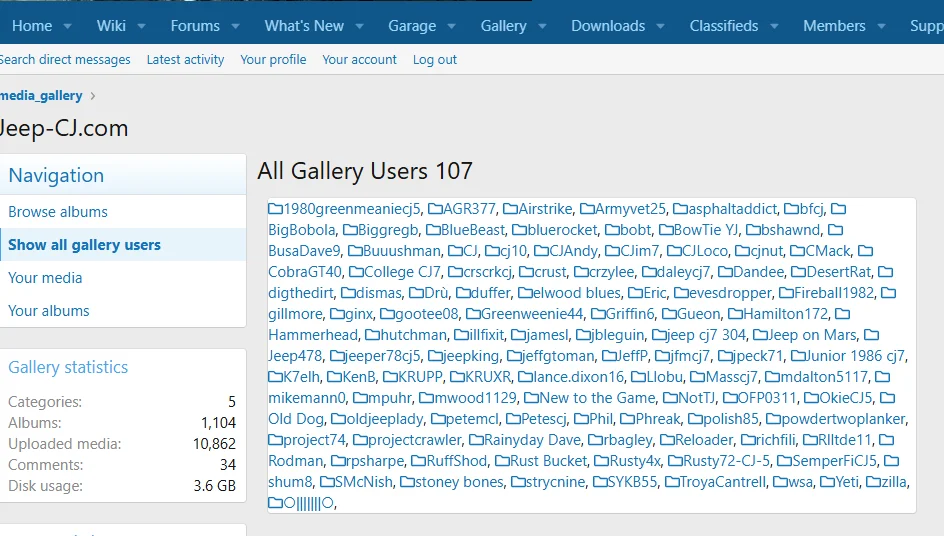Click the folder icon beside oldjeeplady
The height and width of the screenshot is (536, 944).
coord(338,420)
